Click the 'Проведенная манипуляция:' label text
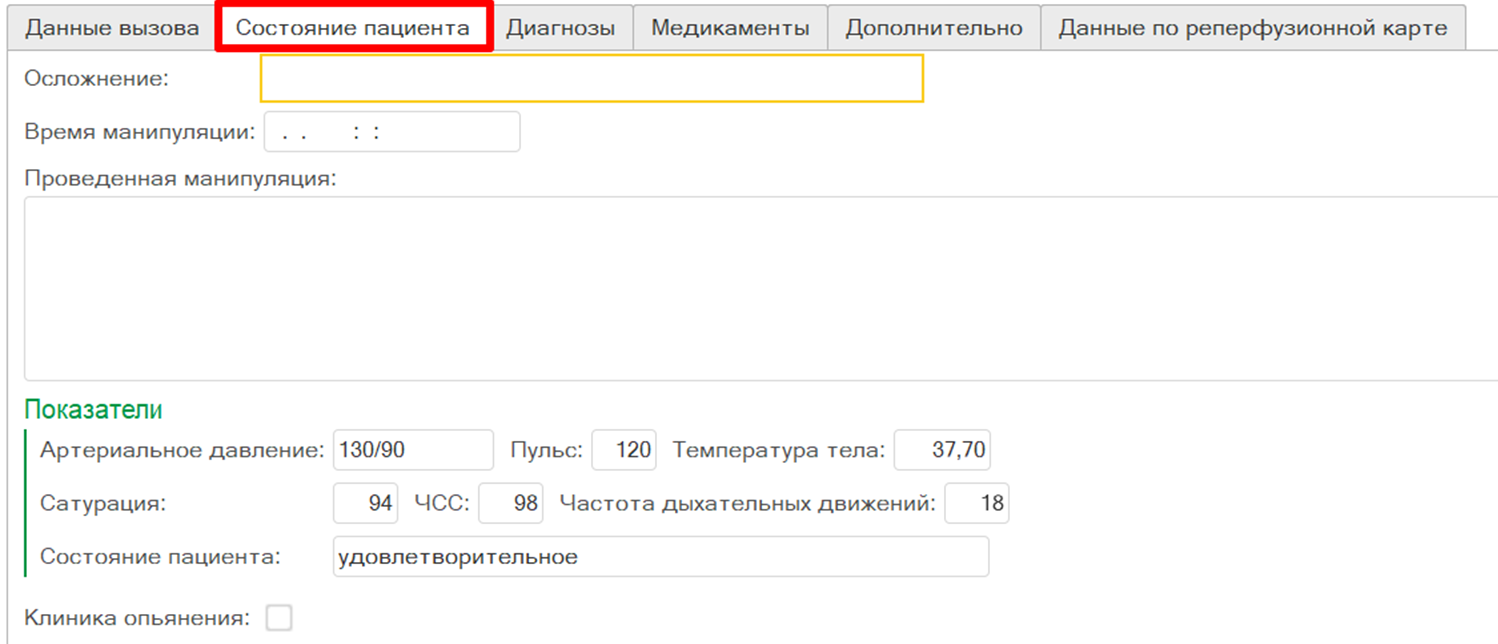The height and width of the screenshot is (644, 1498). click(180, 179)
